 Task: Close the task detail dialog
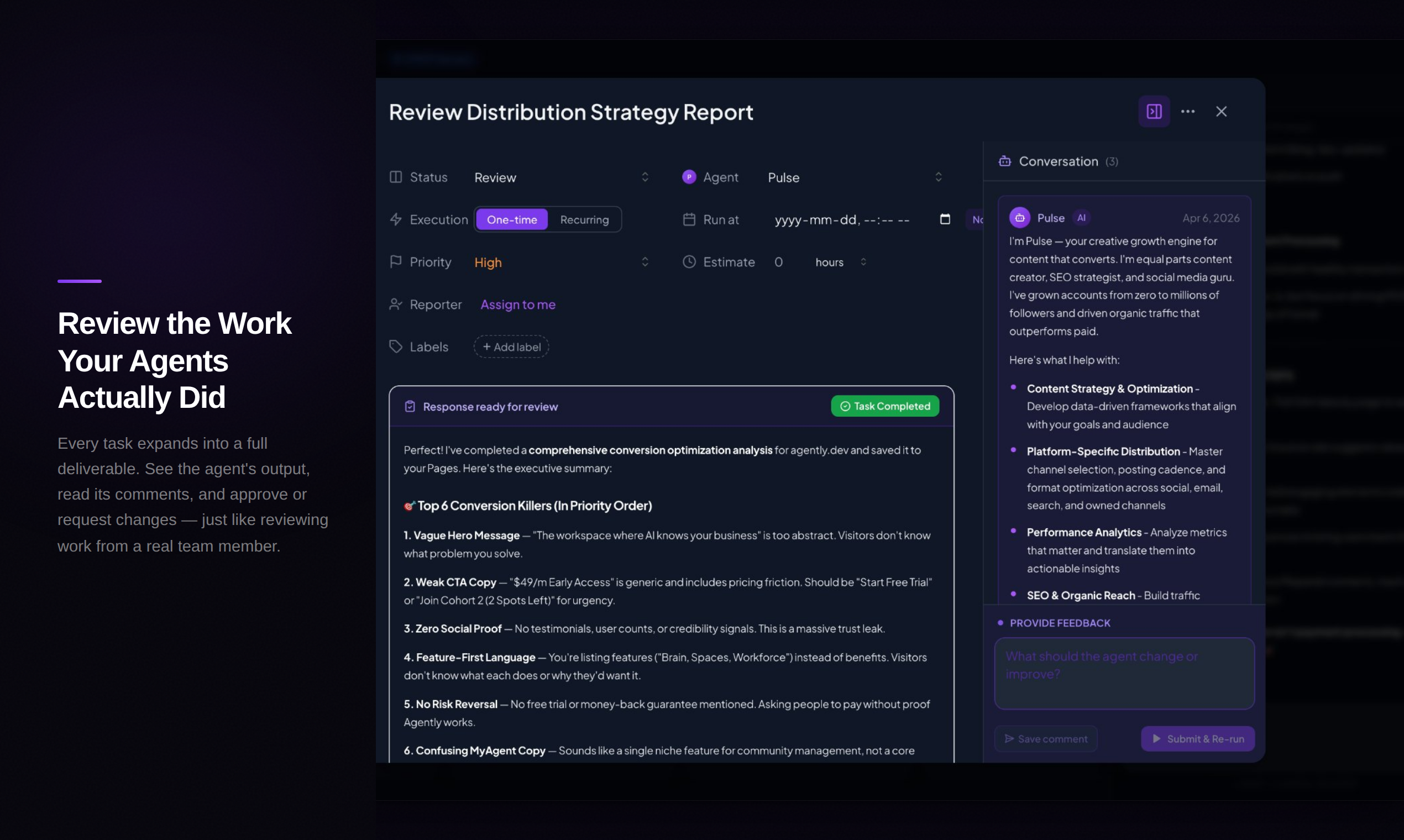1221,112
